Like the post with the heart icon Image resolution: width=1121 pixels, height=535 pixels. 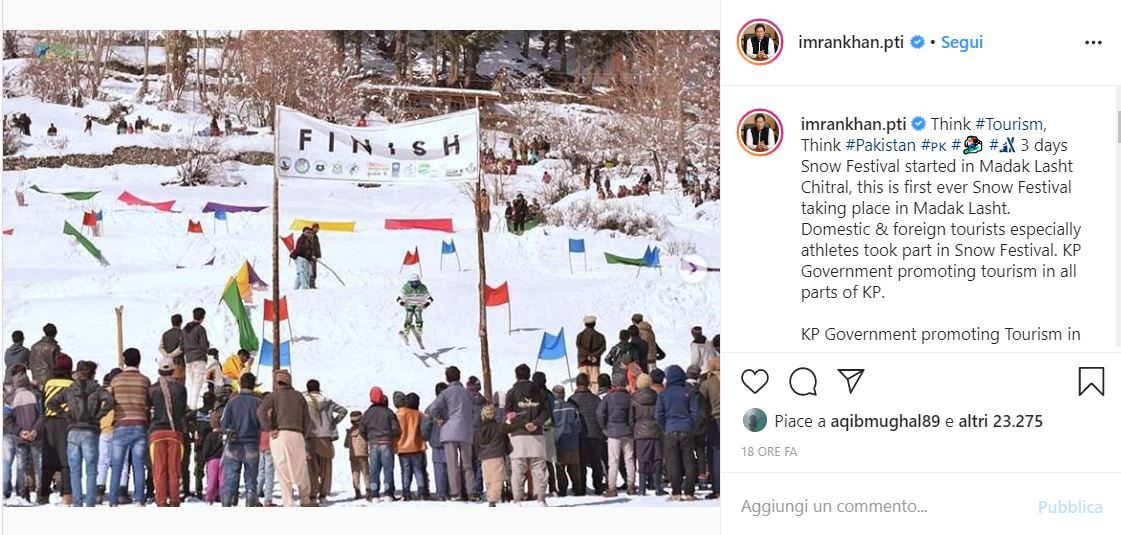(x=754, y=381)
